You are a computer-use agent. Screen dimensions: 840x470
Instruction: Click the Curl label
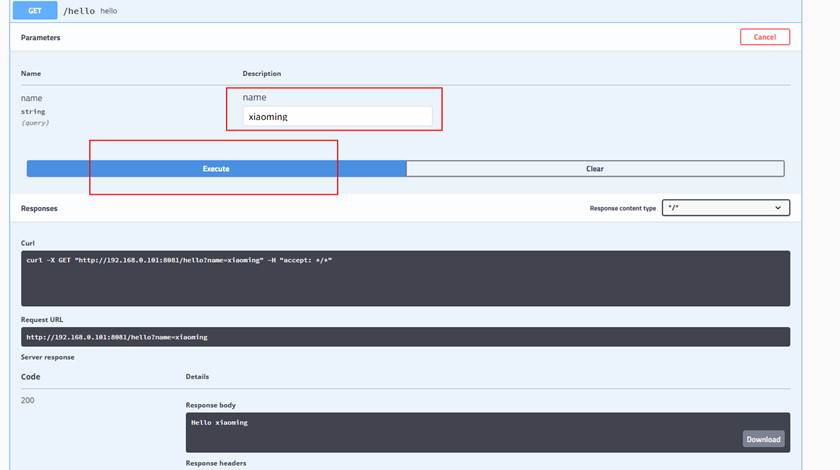pyautogui.click(x=28, y=243)
